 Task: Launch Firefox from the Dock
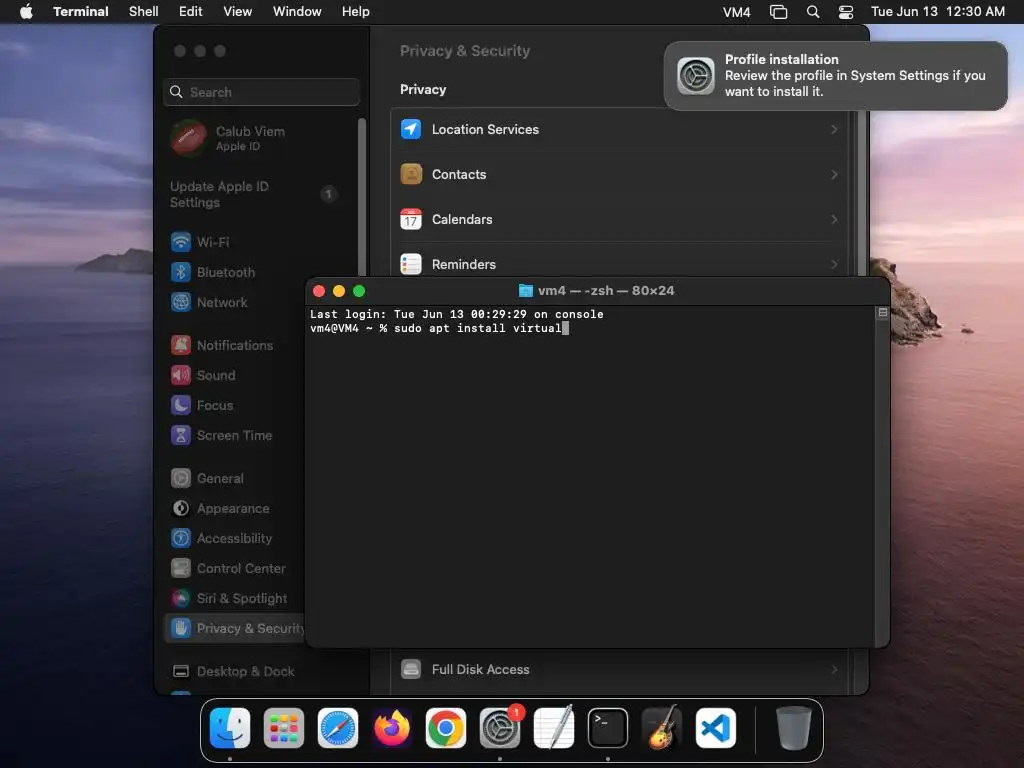coord(392,728)
